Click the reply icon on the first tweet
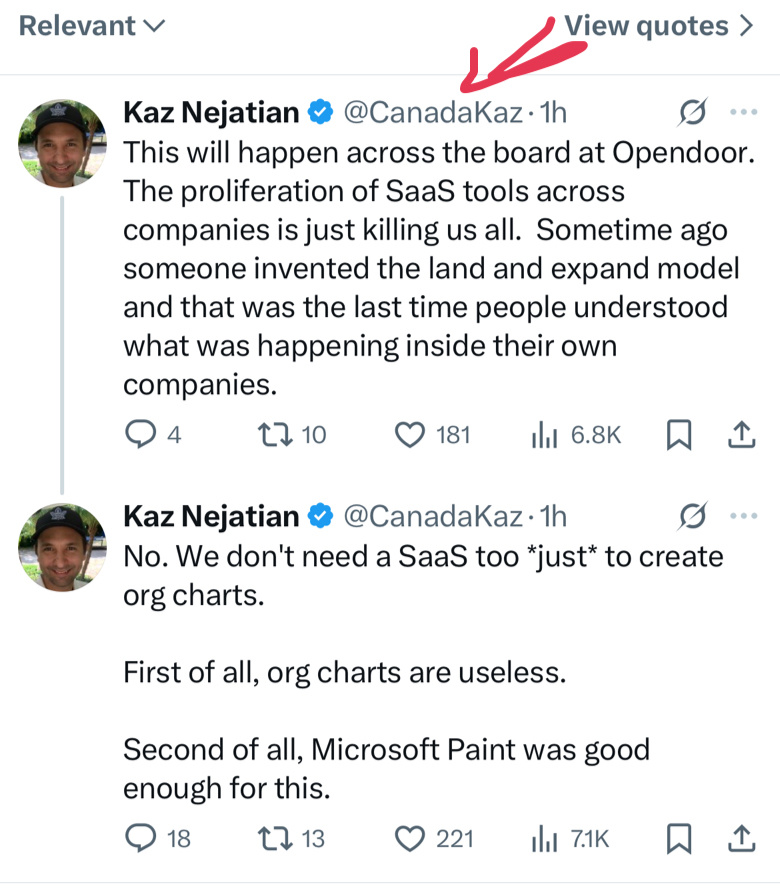 pyautogui.click(x=139, y=435)
